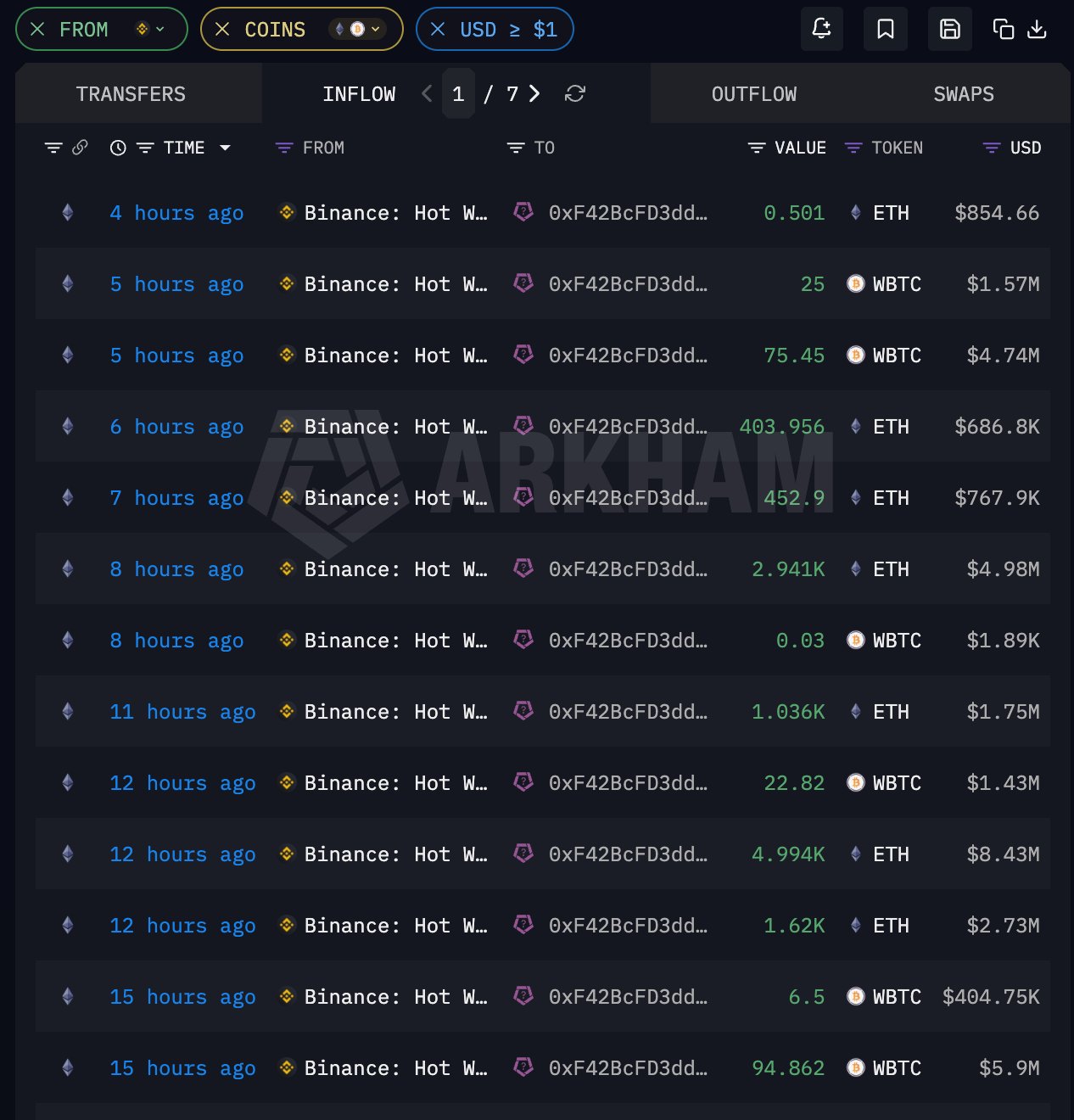Click WBTC token in $404.75K row
Screen dimensions: 1074x1120
897,997
